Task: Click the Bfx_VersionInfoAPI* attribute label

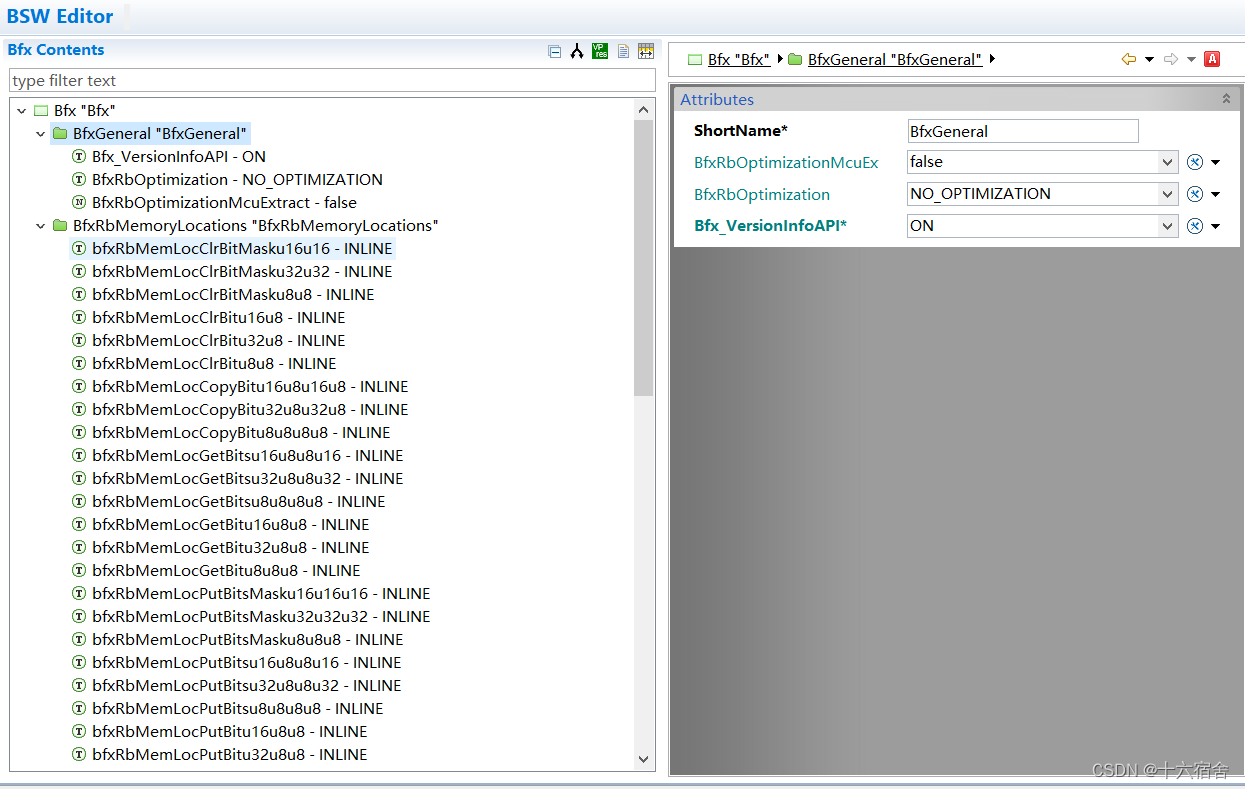Action: click(770, 226)
